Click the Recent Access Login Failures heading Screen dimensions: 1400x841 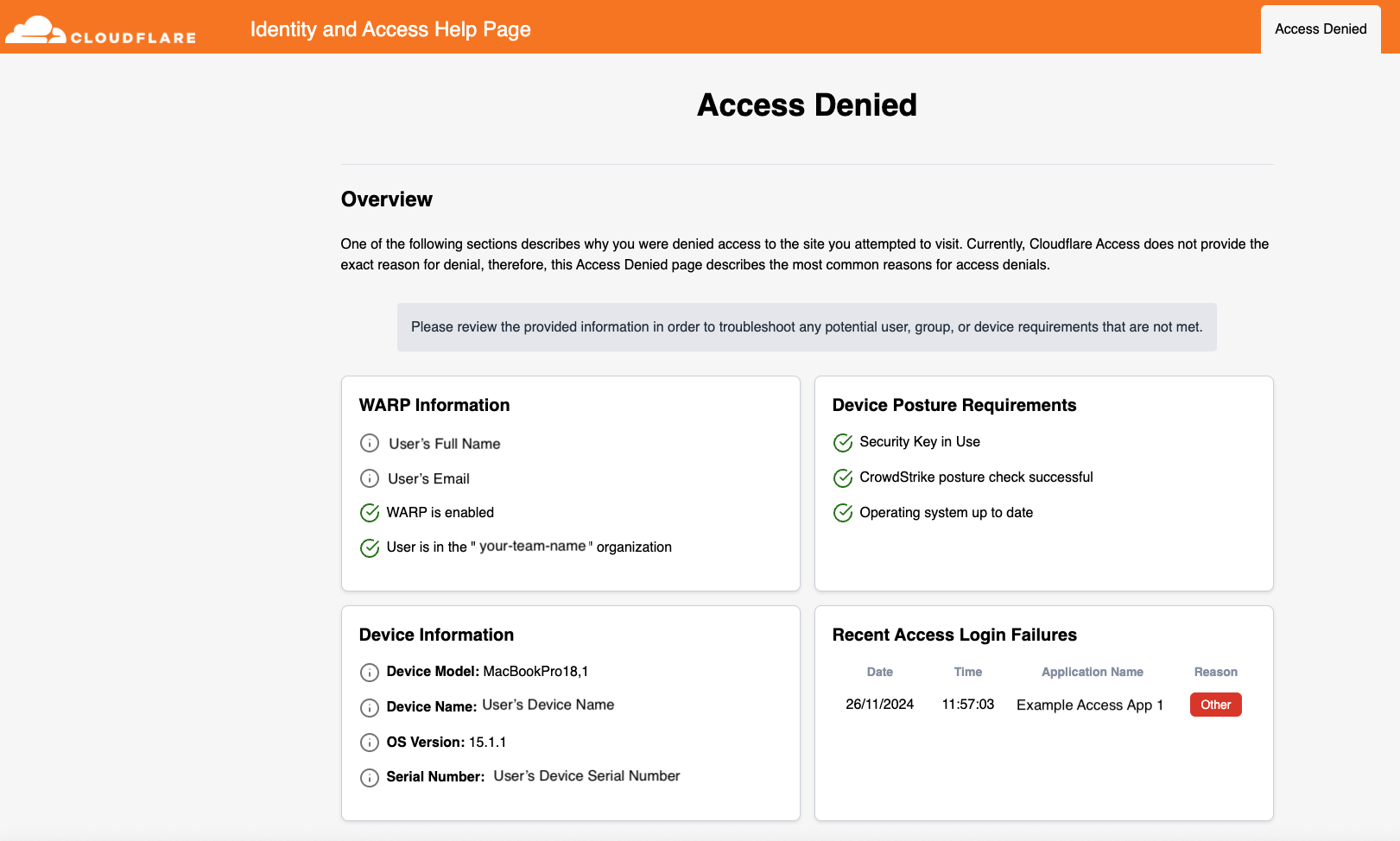point(954,635)
